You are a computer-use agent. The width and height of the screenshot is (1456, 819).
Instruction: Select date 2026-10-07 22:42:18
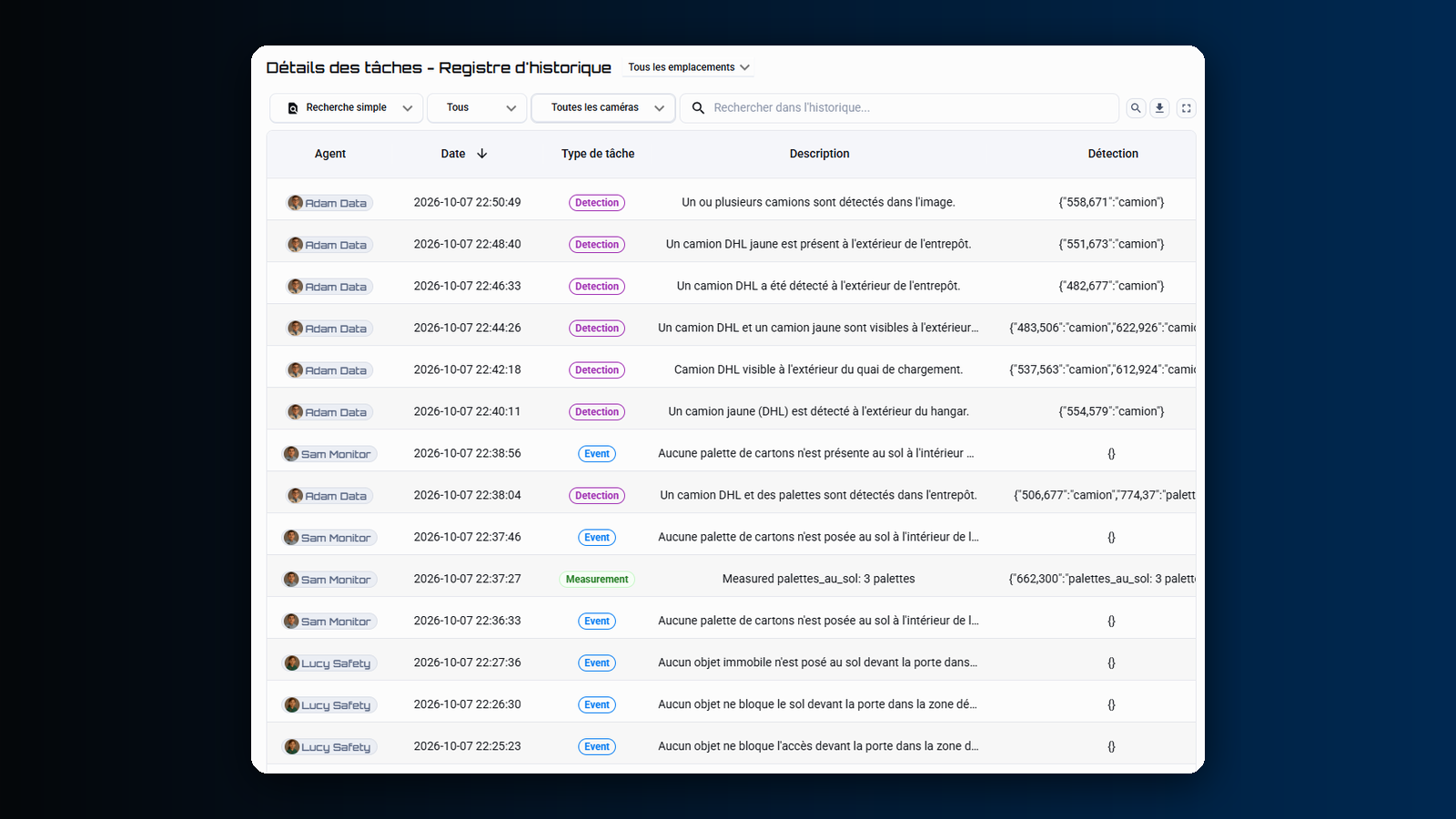tap(468, 369)
